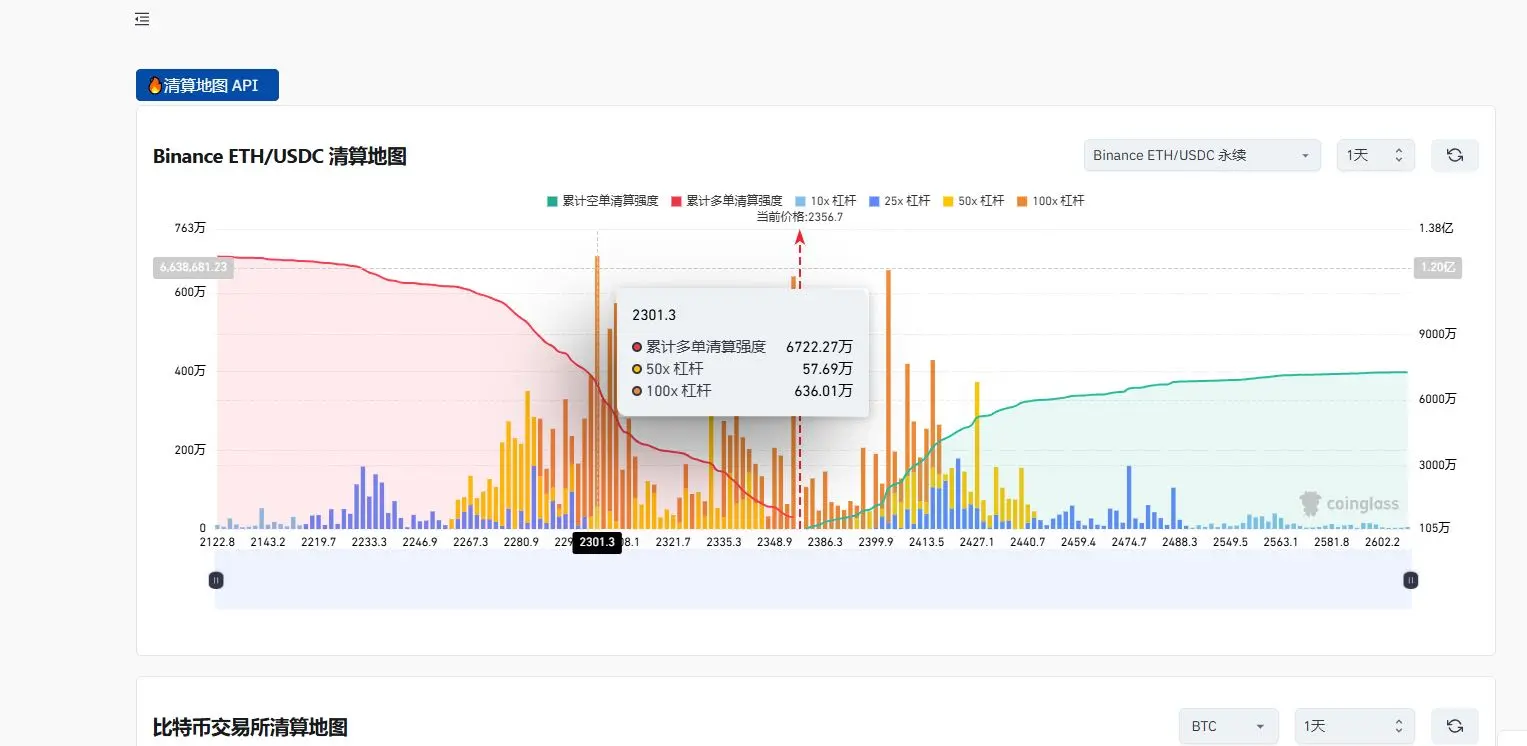Click the 2246.9 x-axis price label
Viewport: 1527px width, 746px height.
(420, 542)
